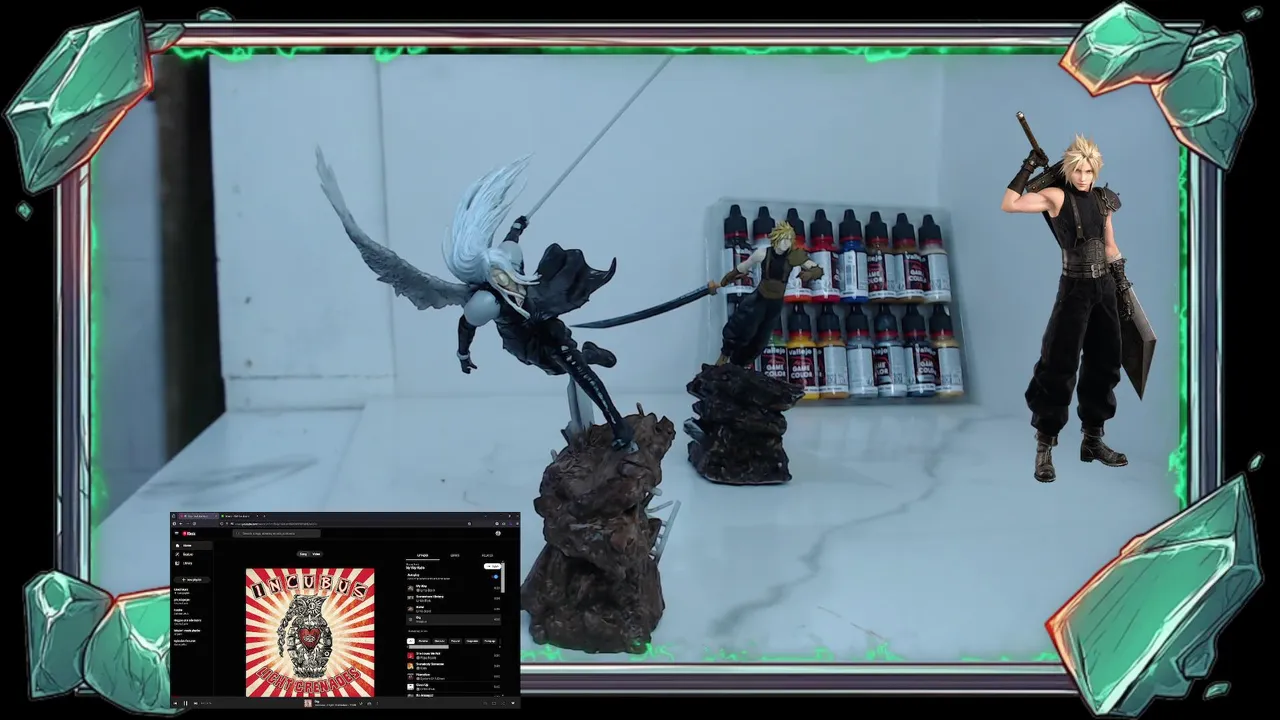Click the filter chips horizontal scrollbar
The image size is (1280, 720).
click(428, 647)
